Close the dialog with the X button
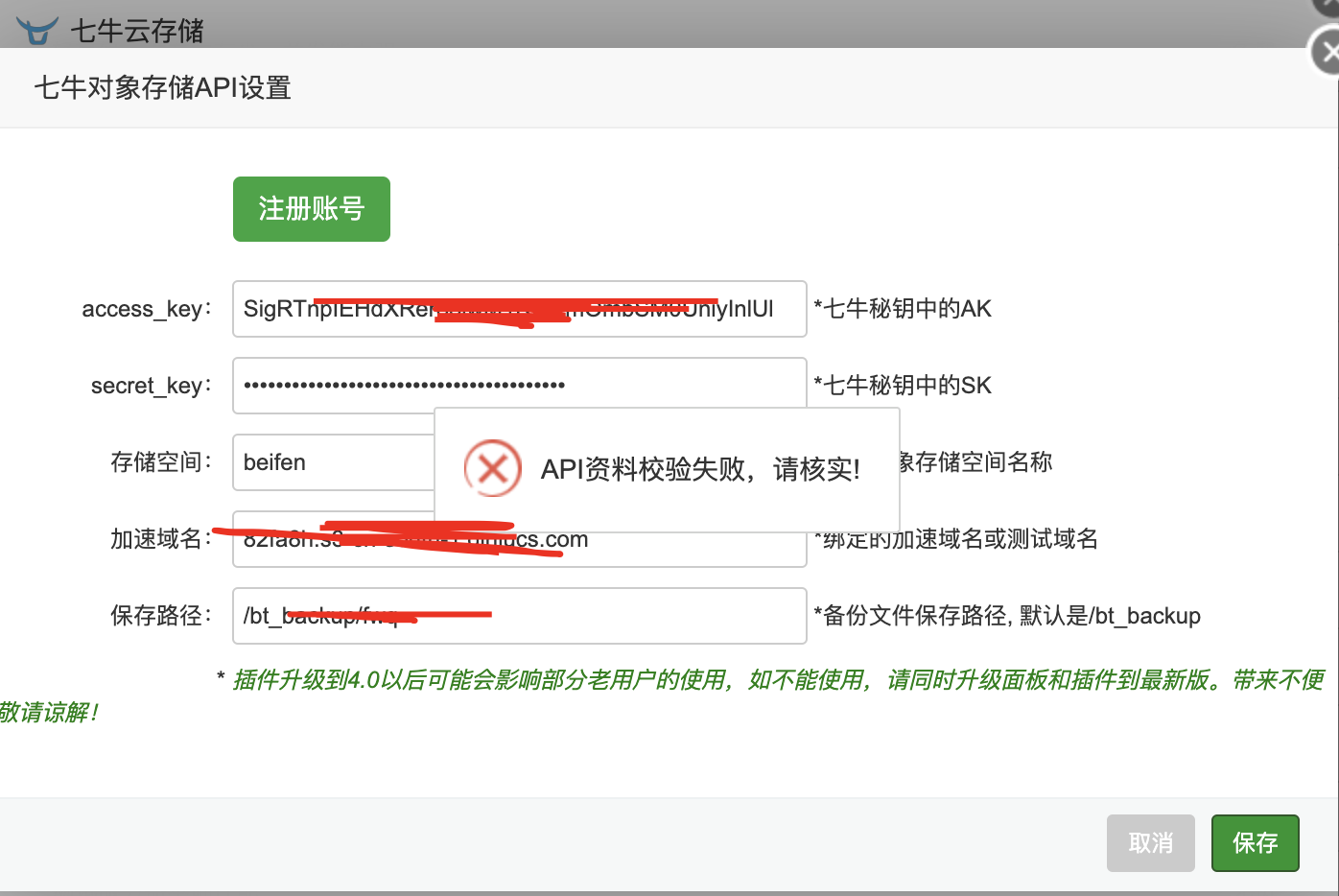The height and width of the screenshot is (896, 1339). [1327, 53]
